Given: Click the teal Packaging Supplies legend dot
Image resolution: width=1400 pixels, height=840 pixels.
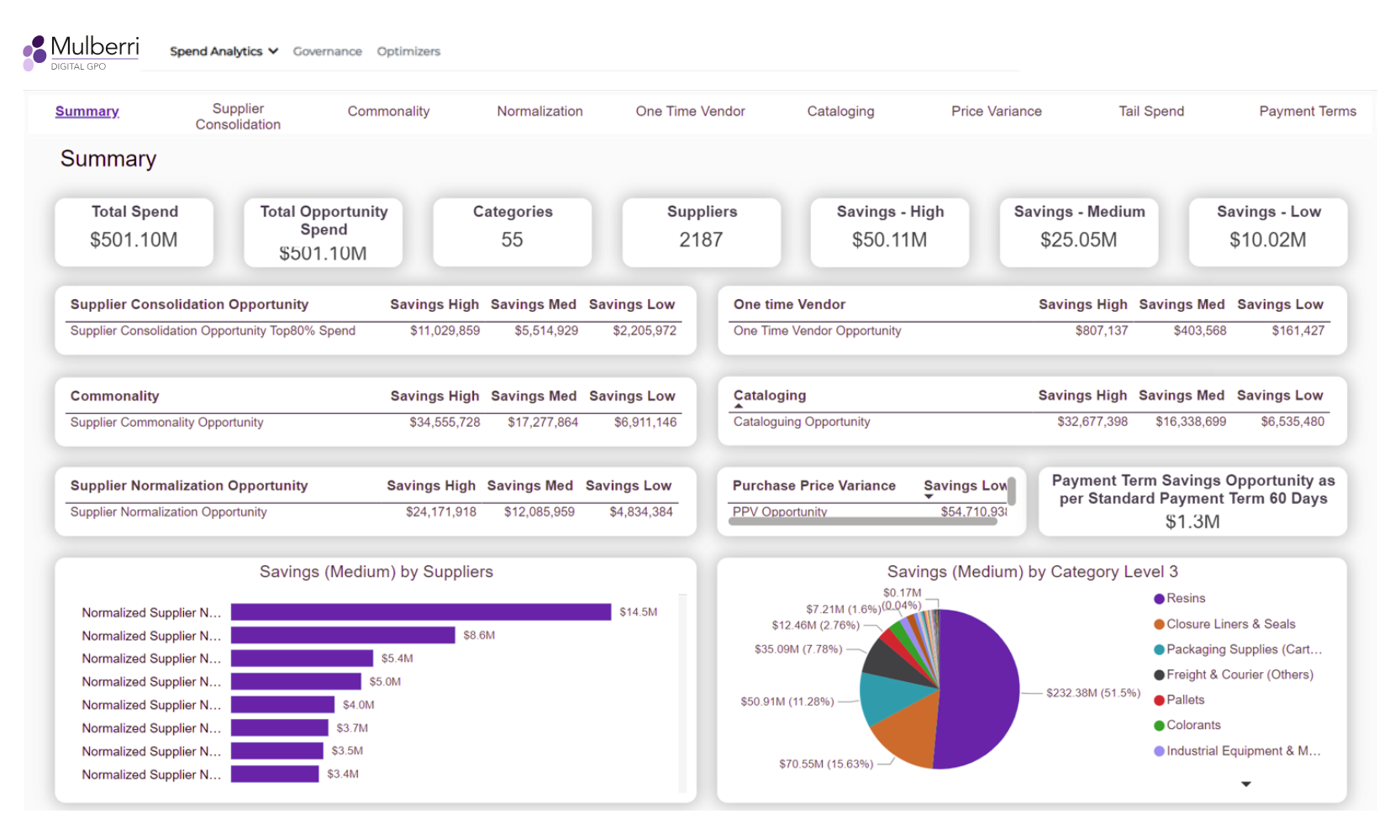Looking at the screenshot, I should pos(1159,650).
